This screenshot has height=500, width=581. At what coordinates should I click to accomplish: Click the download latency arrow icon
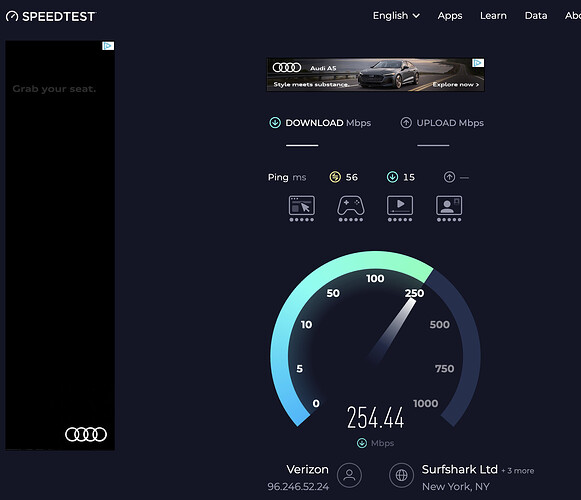pos(392,177)
